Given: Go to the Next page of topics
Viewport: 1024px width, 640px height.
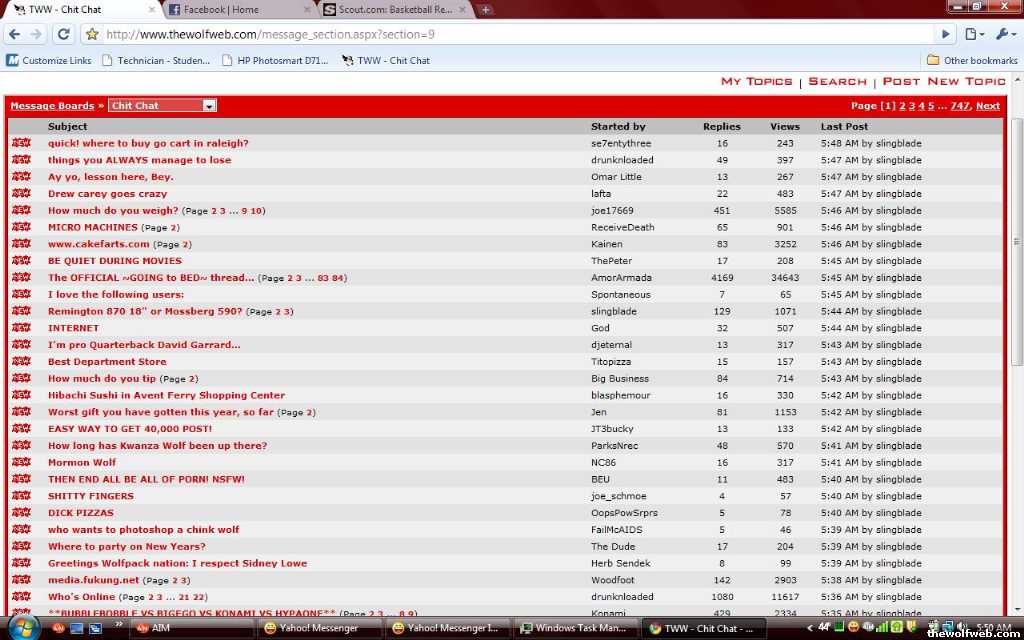Looking at the screenshot, I should 987,106.
